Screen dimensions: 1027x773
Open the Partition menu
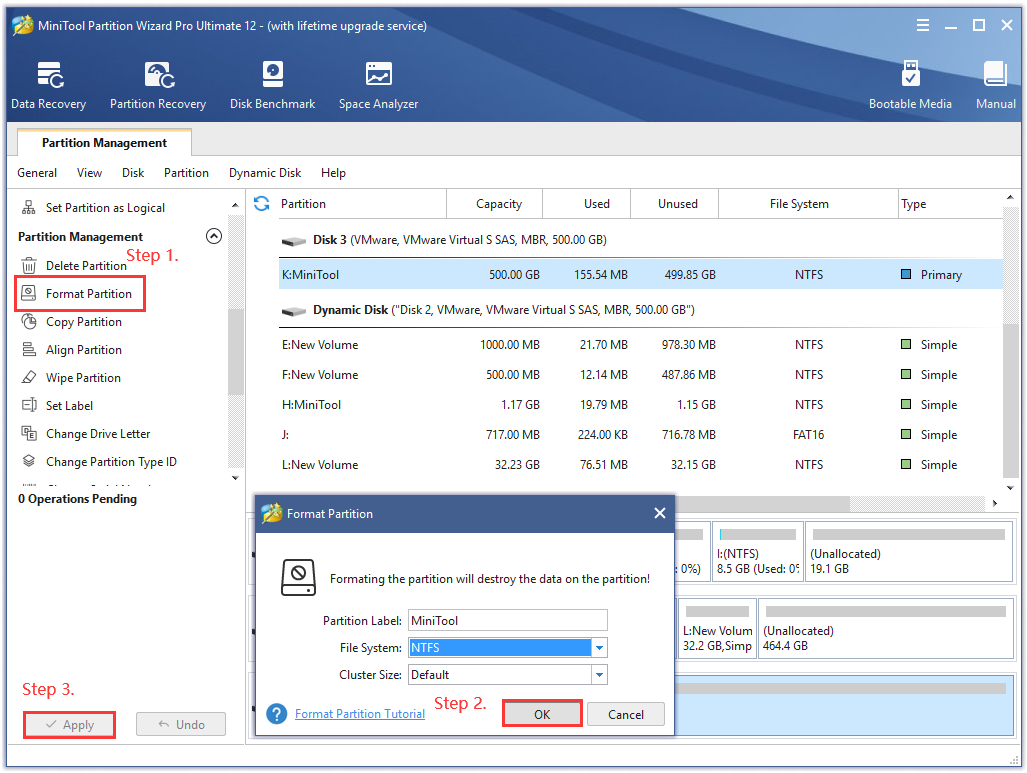tap(186, 173)
